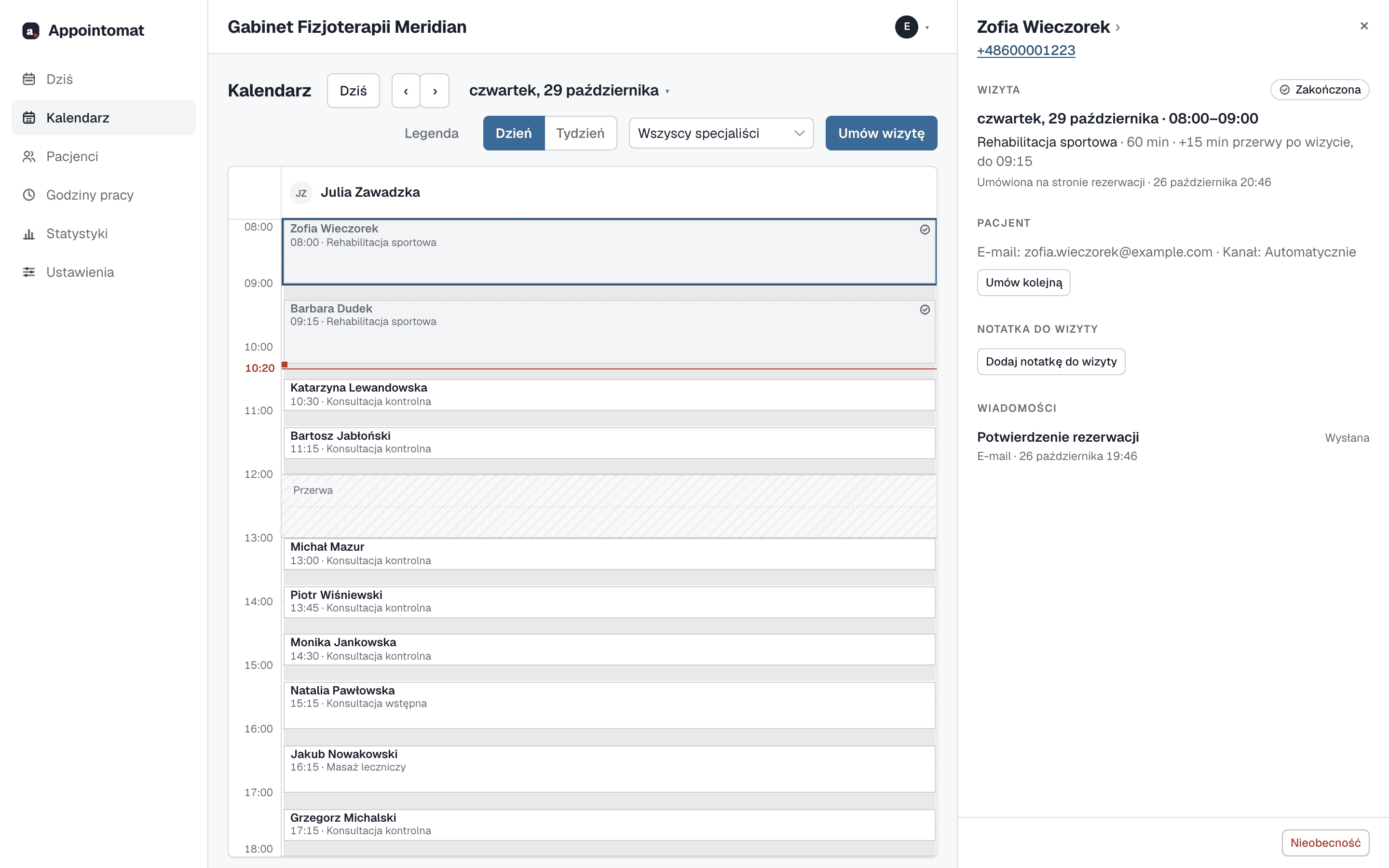Show the Legenda
The width and height of the screenshot is (1389, 868).
pos(431,133)
